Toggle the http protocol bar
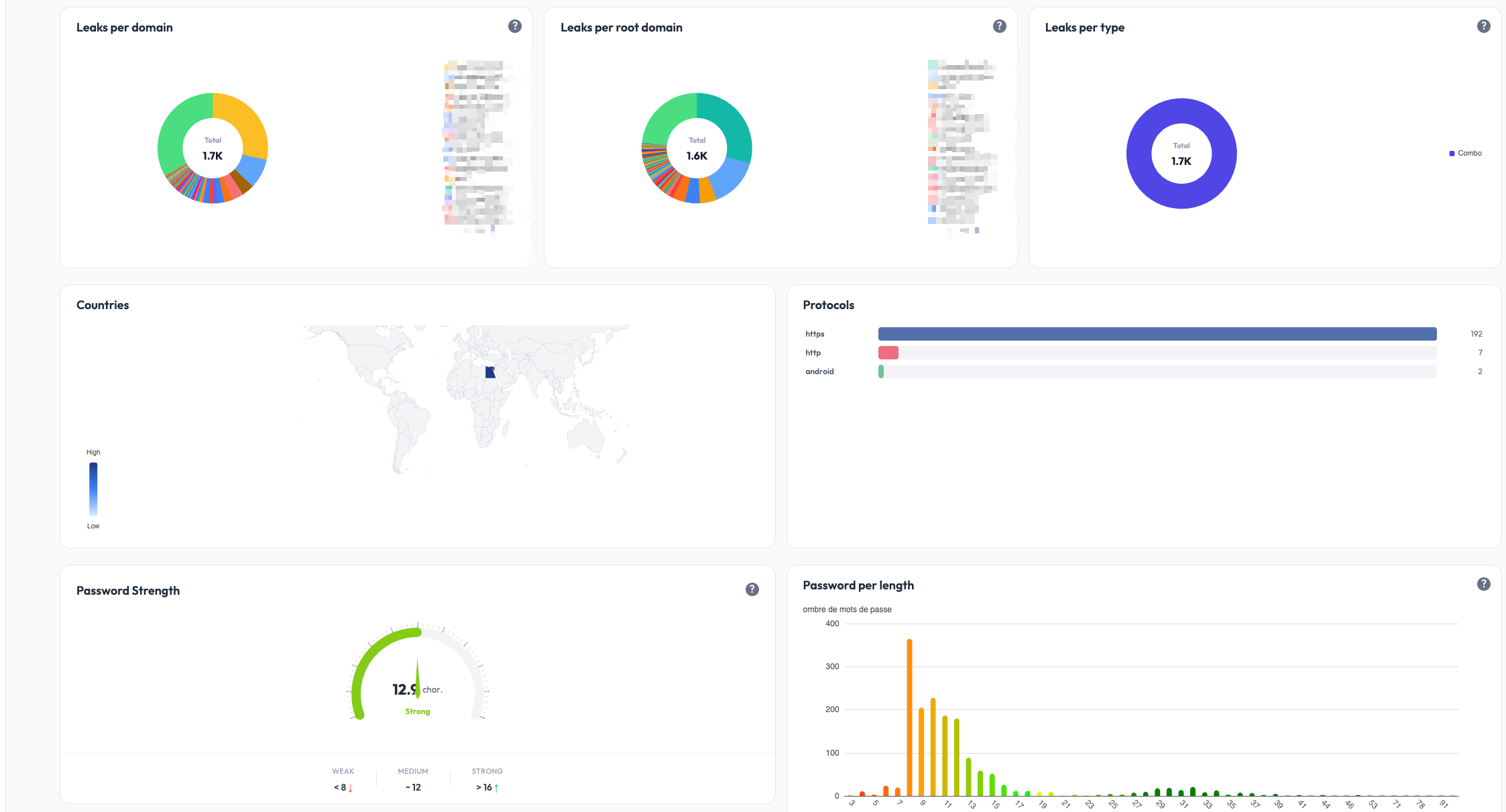Screen dimensions: 1506x812 pyautogui.click(x=888, y=352)
